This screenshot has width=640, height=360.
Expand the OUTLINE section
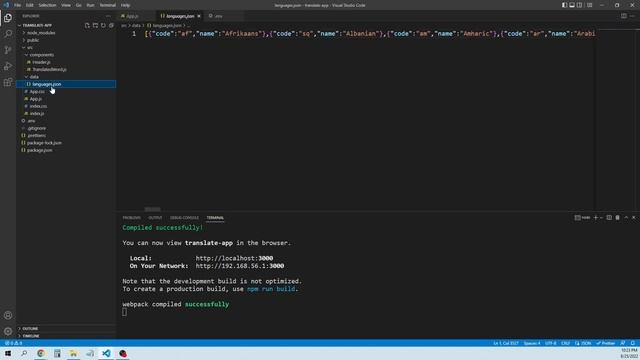(x=30, y=329)
